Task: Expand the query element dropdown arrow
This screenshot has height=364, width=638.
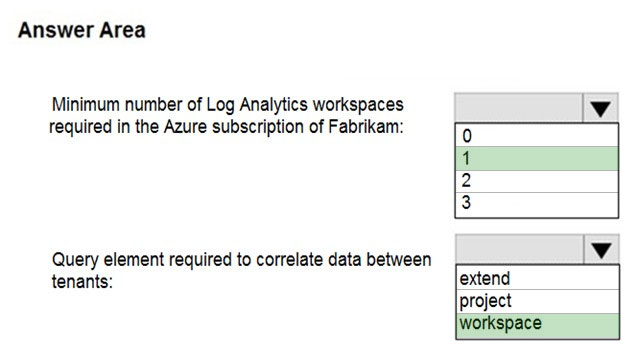Action: point(601,249)
